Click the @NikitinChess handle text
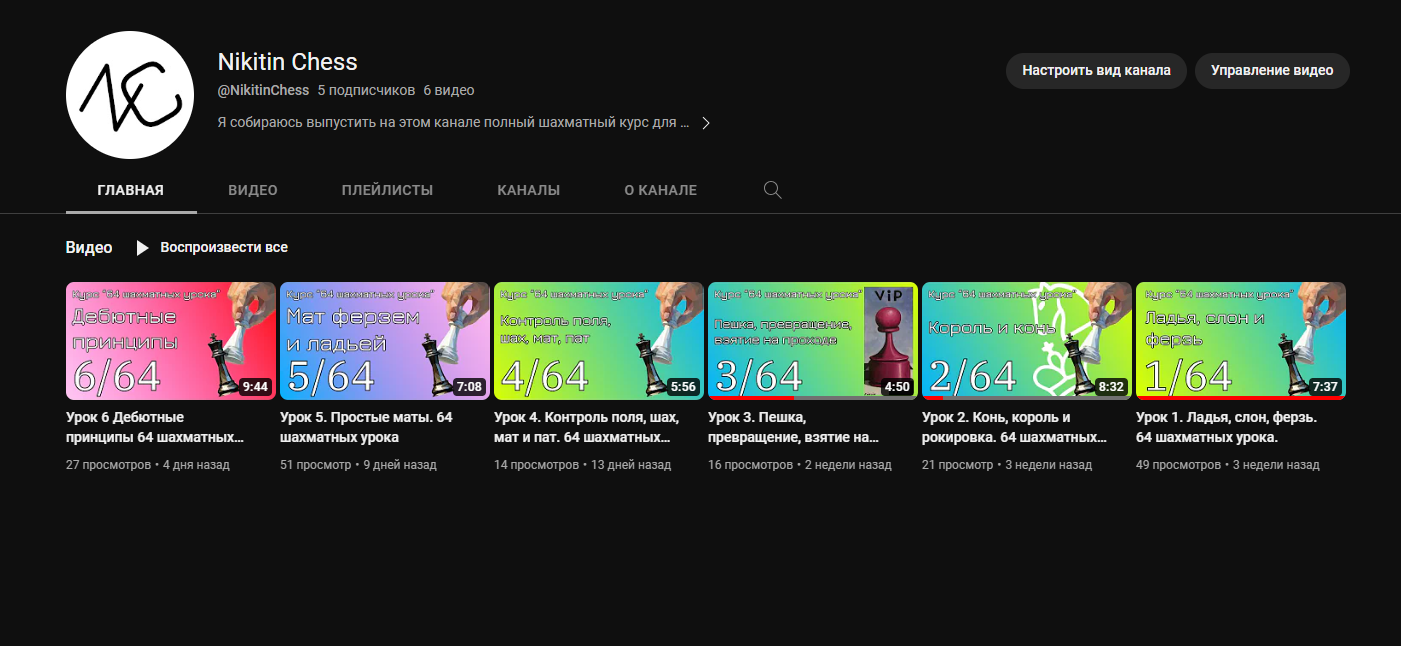The height and width of the screenshot is (646, 1401). (263, 90)
